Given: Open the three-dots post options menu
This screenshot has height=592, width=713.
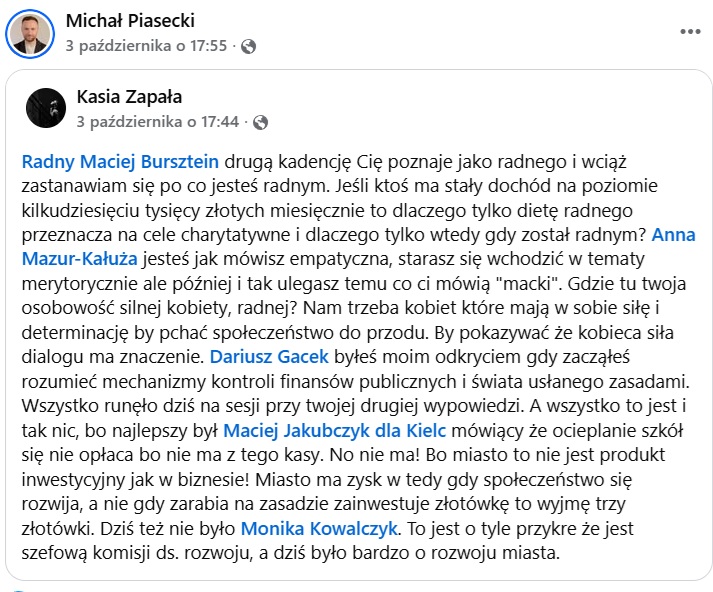Looking at the screenshot, I should tap(690, 31).
